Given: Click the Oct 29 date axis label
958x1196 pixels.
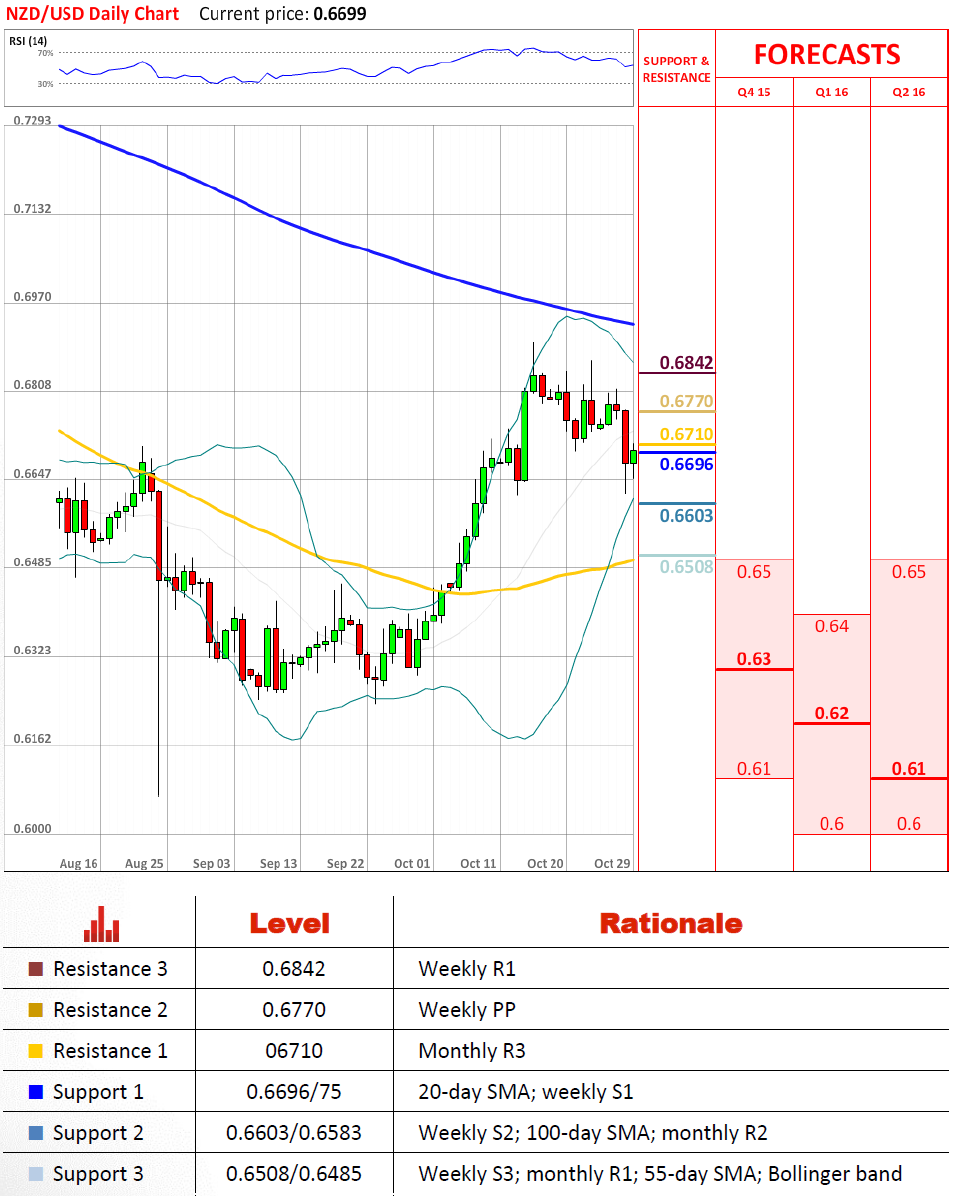Looking at the screenshot, I should pos(612,863).
